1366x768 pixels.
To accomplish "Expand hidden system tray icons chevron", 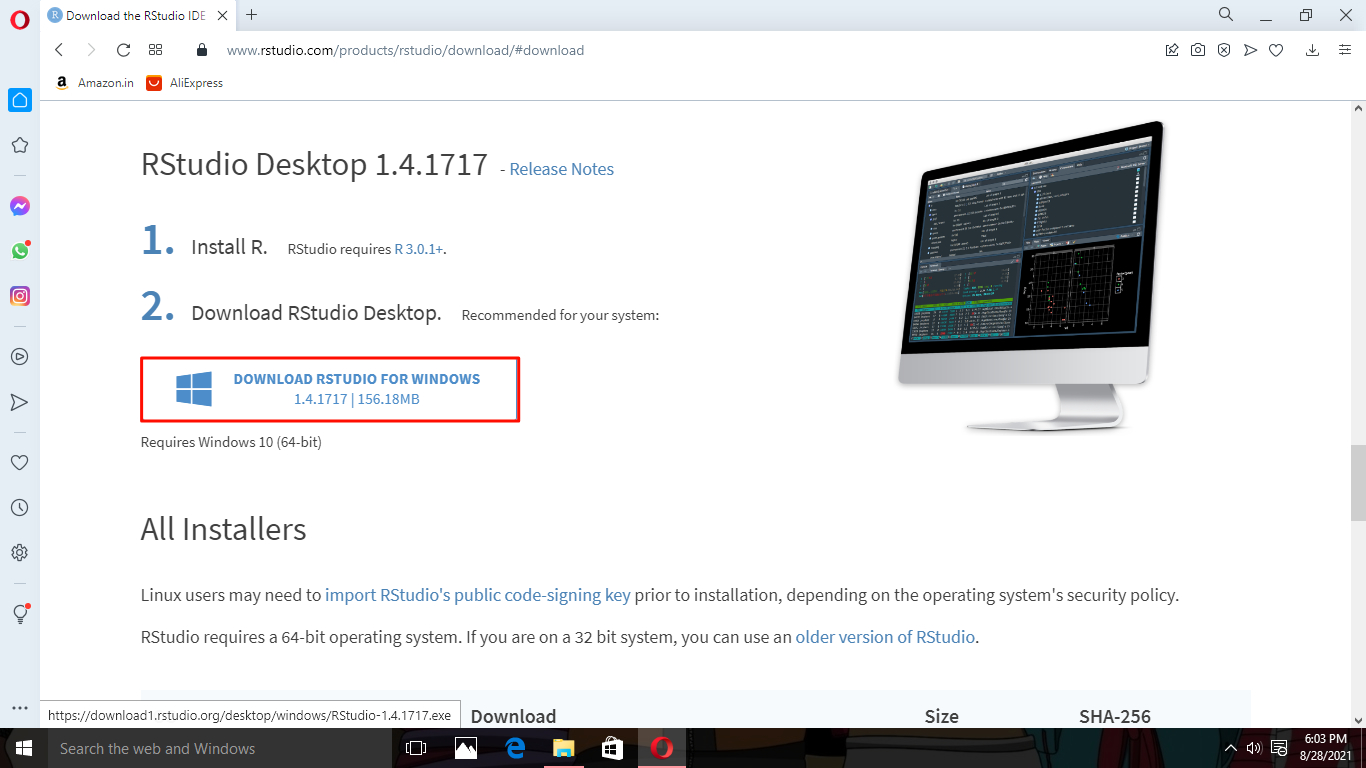I will tap(1231, 748).
